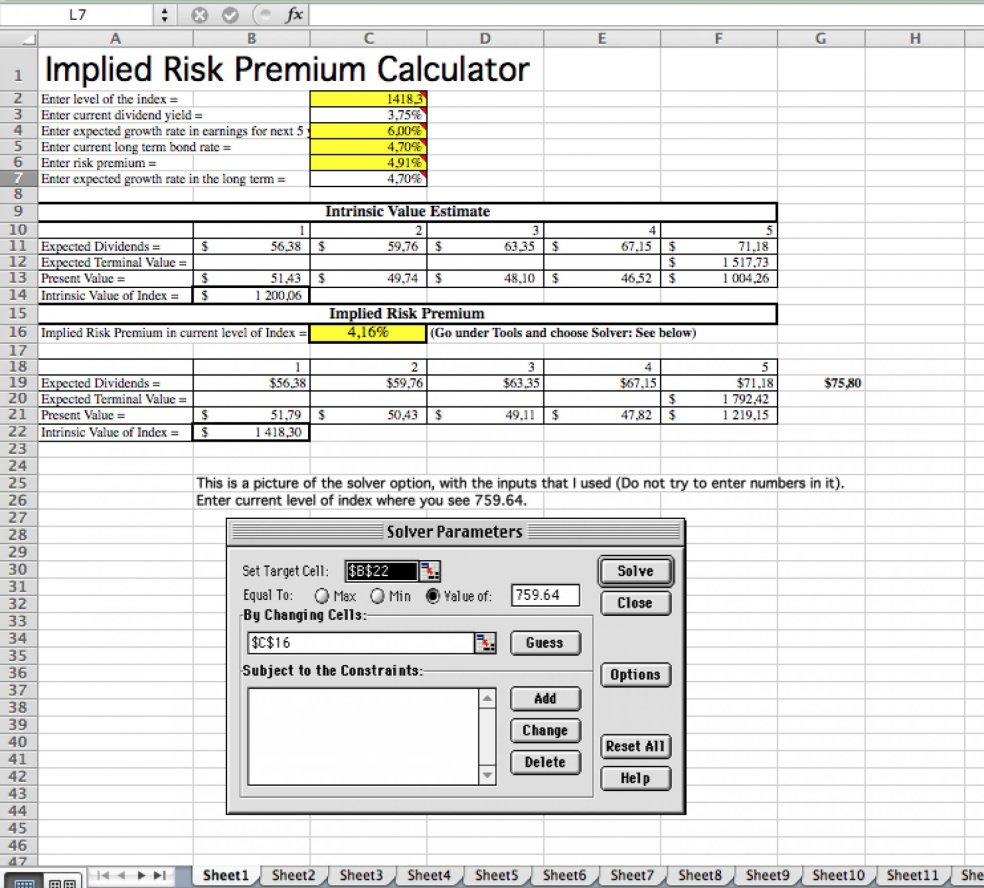984x888 pixels.
Task: Select the Value of radio button in Solver
Action: (x=433, y=593)
